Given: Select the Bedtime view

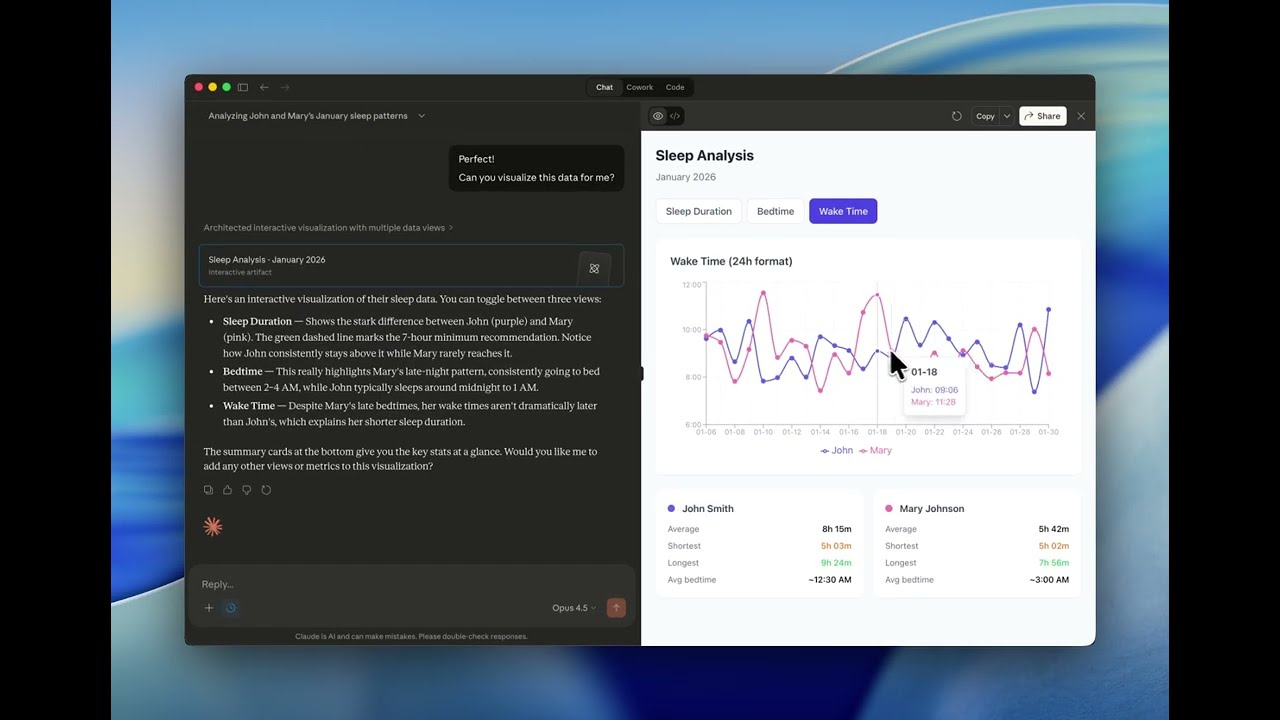Looking at the screenshot, I should 775,211.
